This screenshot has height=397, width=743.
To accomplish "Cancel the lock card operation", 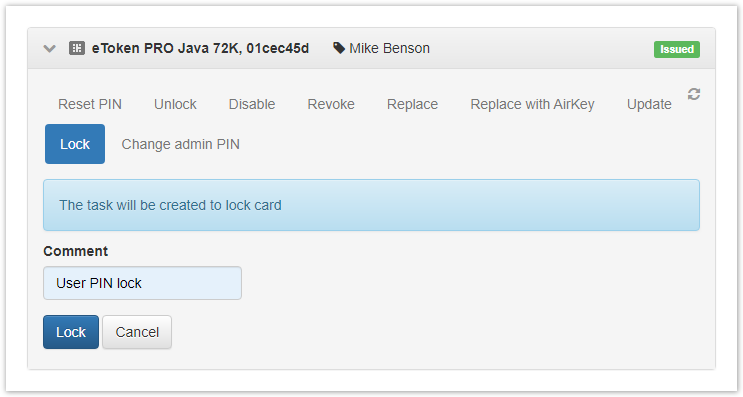I will pyautogui.click(x=137, y=332).
